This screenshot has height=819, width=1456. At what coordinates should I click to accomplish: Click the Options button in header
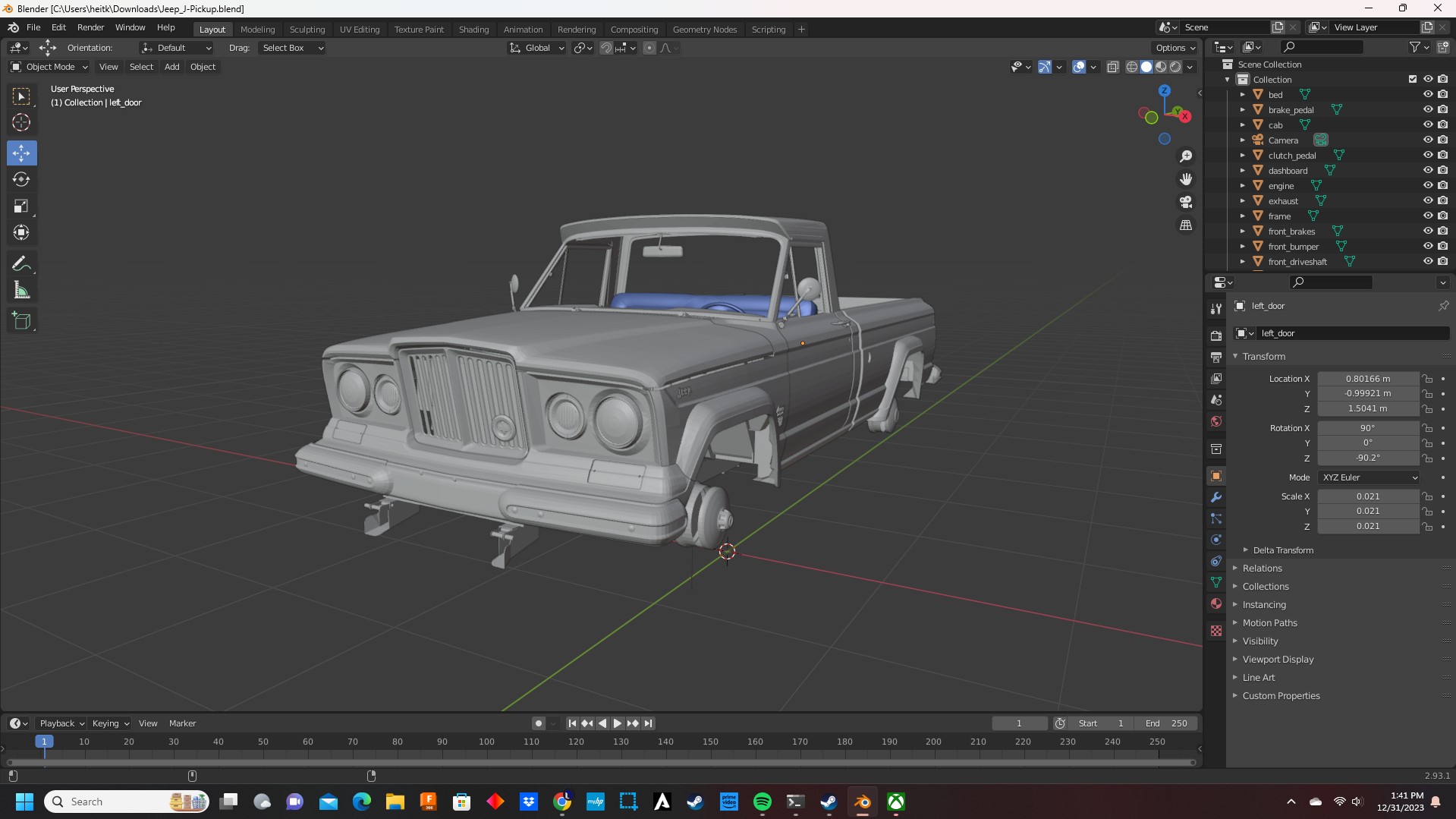click(1174, 48)
